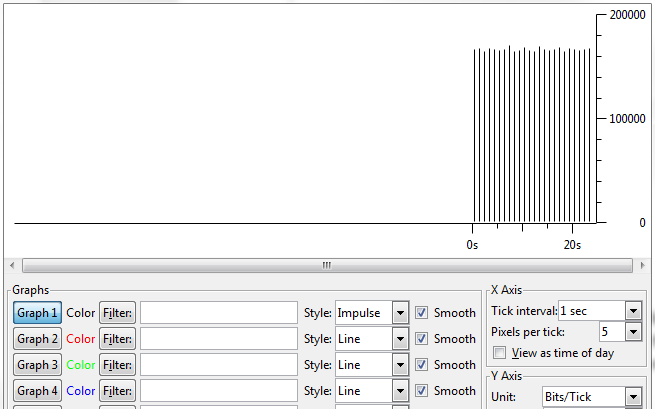Click the 200000 y-axis label

pyautogui.click(x=627, y=15)
